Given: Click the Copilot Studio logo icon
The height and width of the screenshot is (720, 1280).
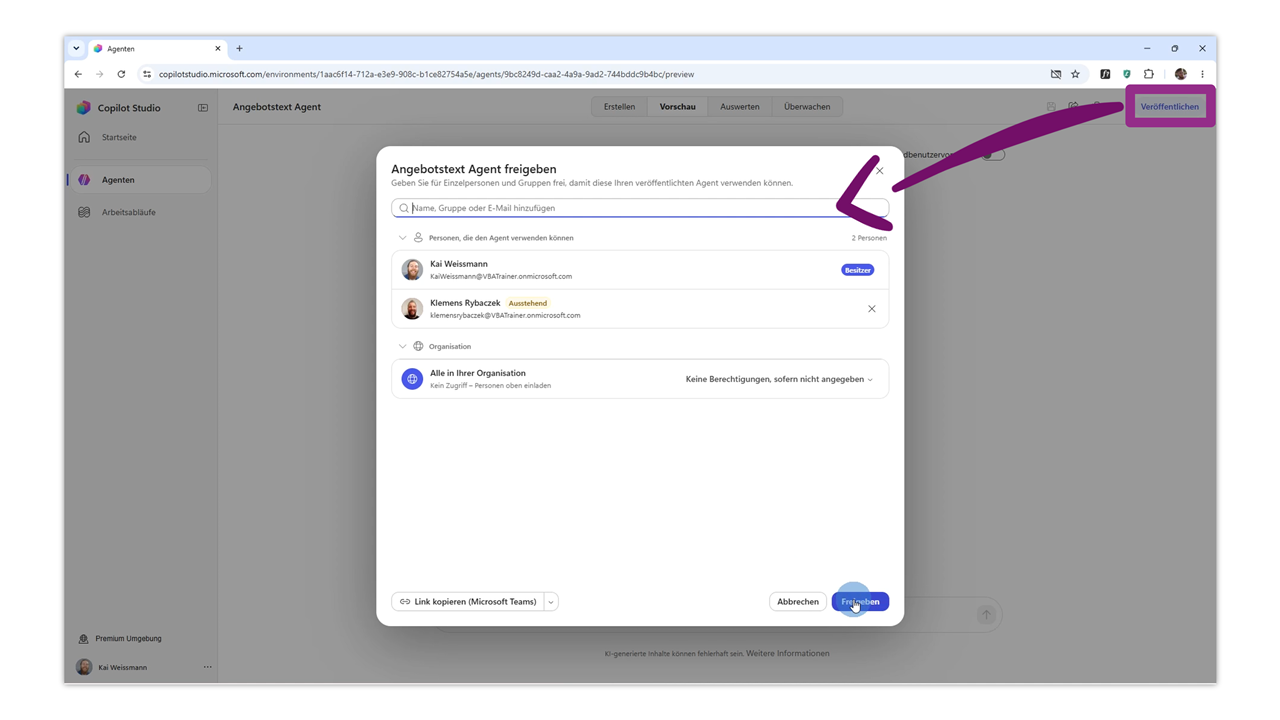Looking at the screenshot, I should point(84,108).
